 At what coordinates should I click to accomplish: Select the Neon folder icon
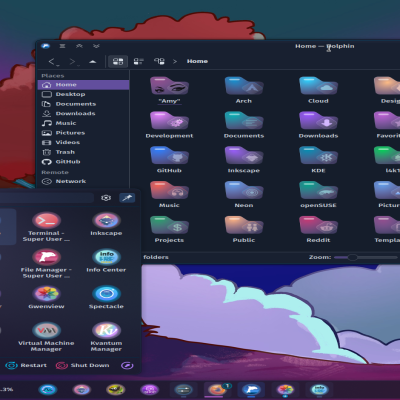tap(244, 190)
